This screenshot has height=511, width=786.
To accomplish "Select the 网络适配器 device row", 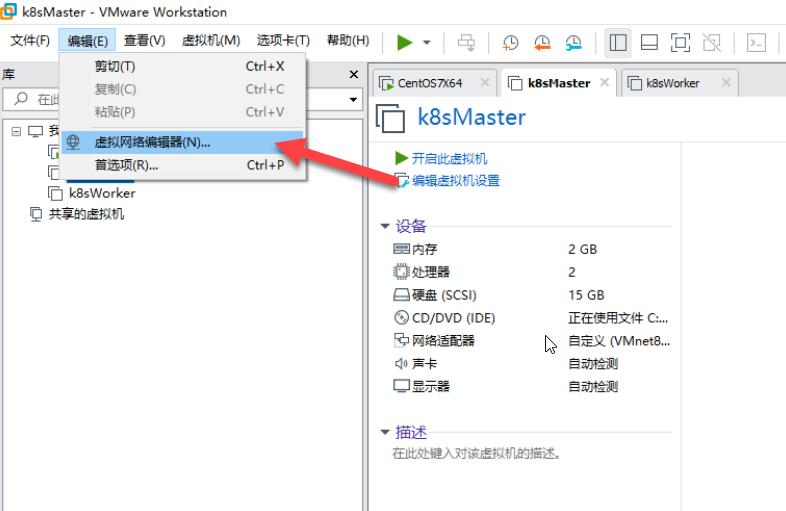I will click(x=531, y=341).
